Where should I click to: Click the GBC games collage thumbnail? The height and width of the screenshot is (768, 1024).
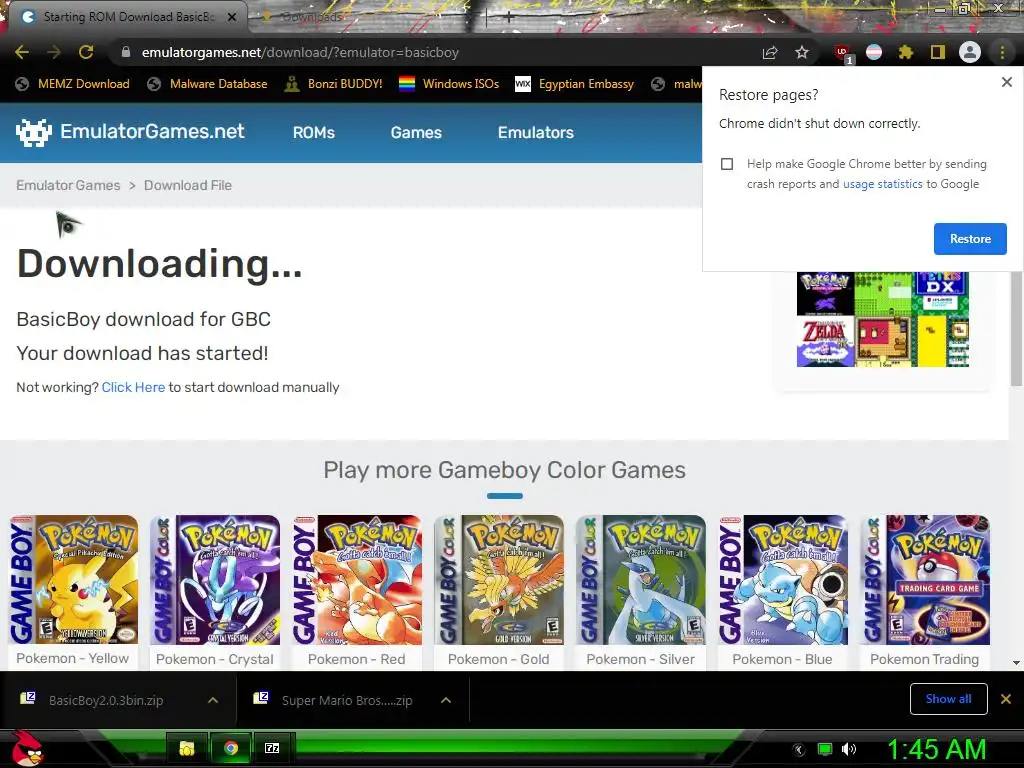click(x=883, y=319)
